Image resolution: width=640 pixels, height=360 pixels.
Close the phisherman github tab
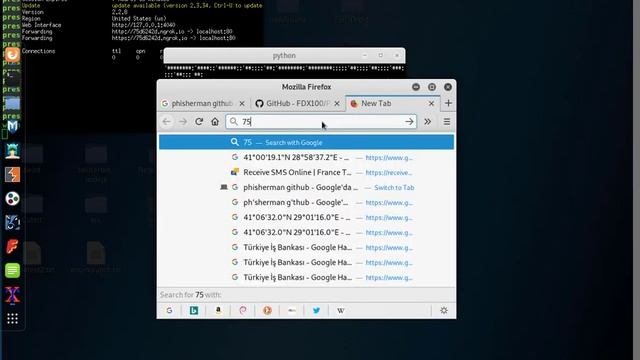pyautogui.click(x=242, y=104)
